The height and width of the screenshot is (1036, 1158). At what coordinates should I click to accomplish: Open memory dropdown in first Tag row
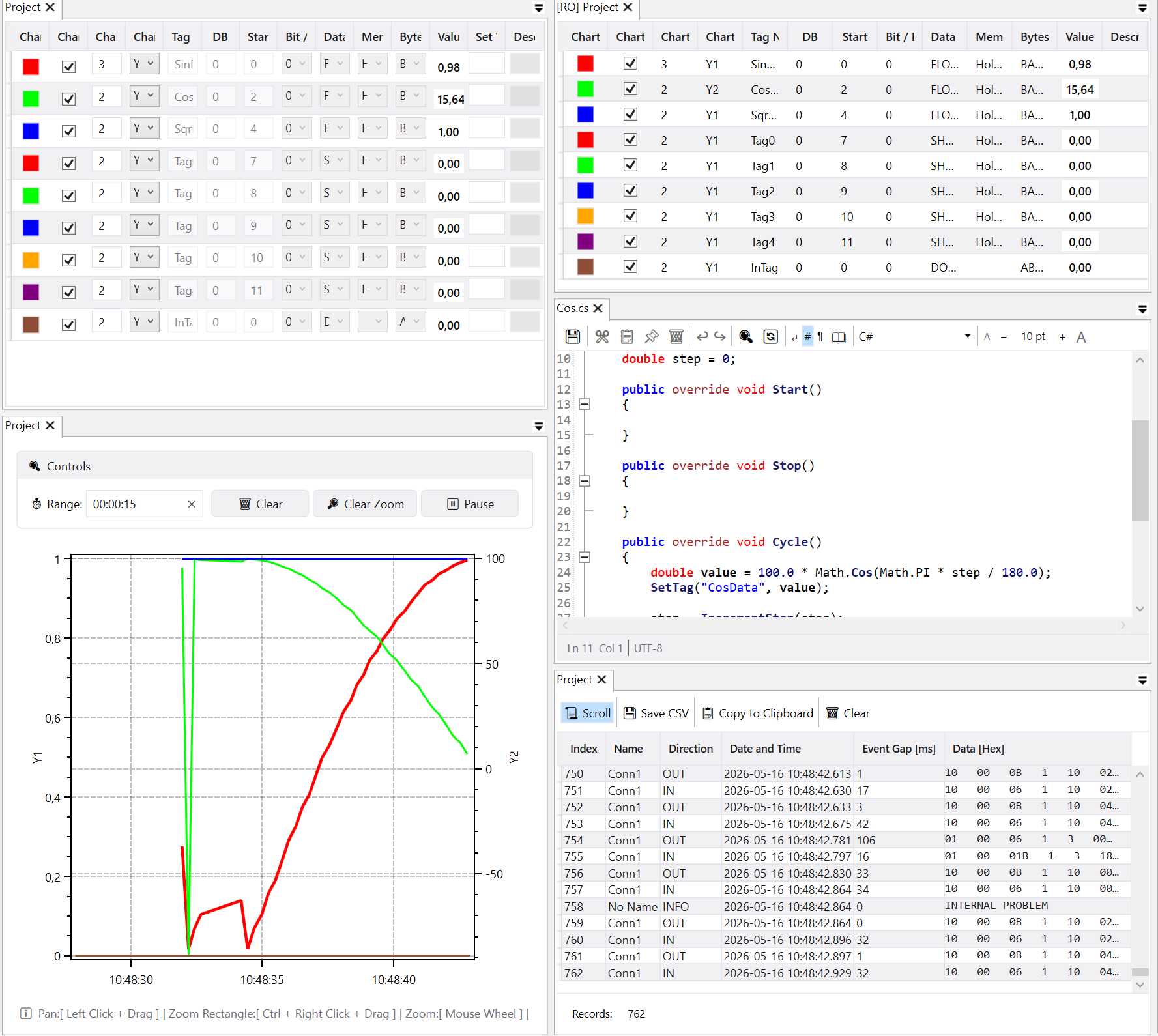pos(373,160)
